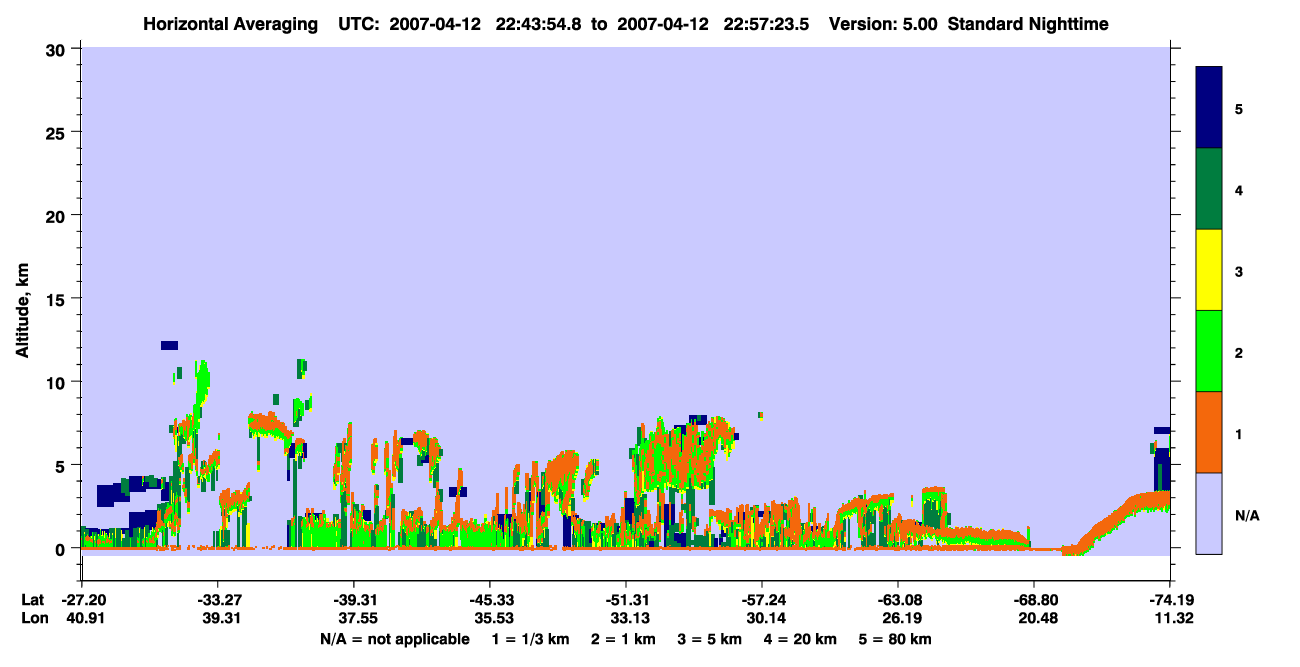This screenshot has width=1300, height=667.
Task: Click the bright green colorbar segment labeled 2
Action: pos(1209,350)
